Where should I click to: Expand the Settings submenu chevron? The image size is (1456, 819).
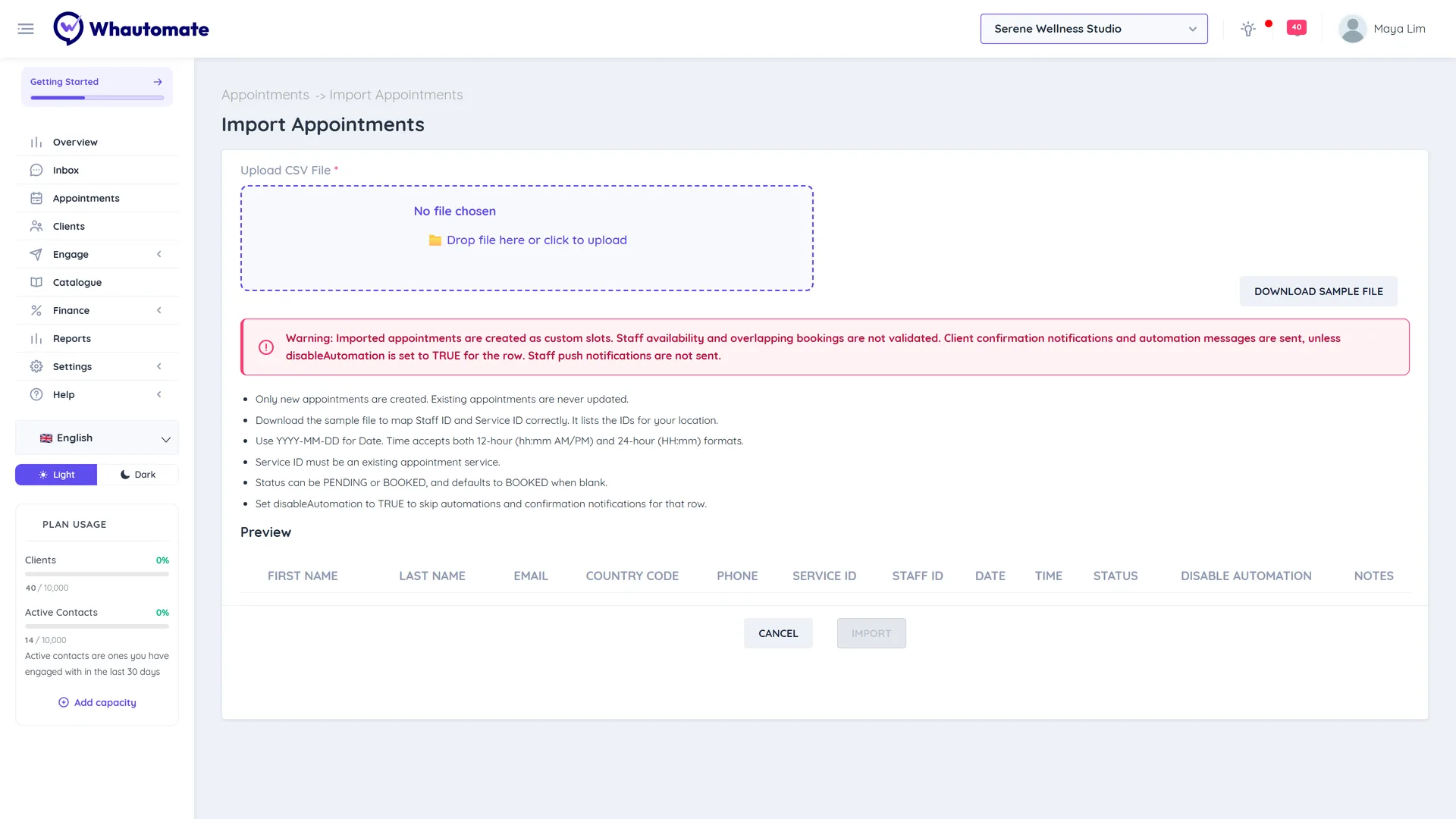pyautogui.click(x=159, y=367)
